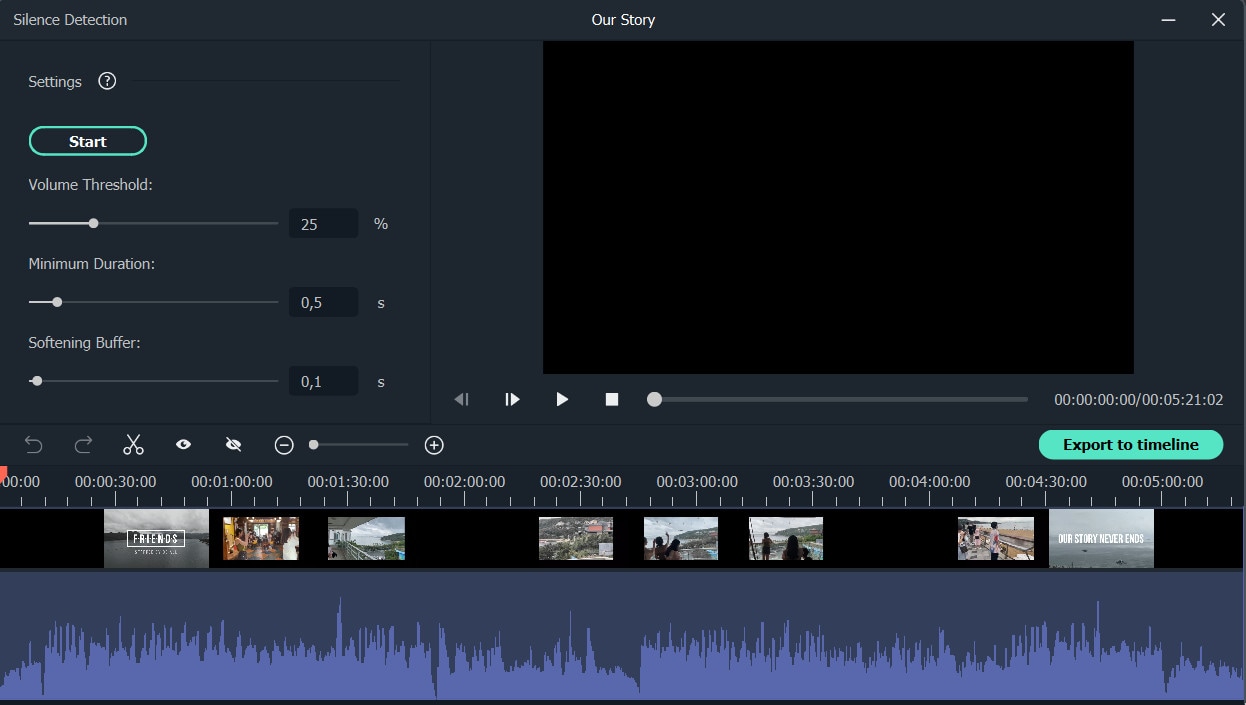The height and width of the screenshot is (705, 1246).
Task: Click Export to timeline button
Action: [x=1130, y=445]
